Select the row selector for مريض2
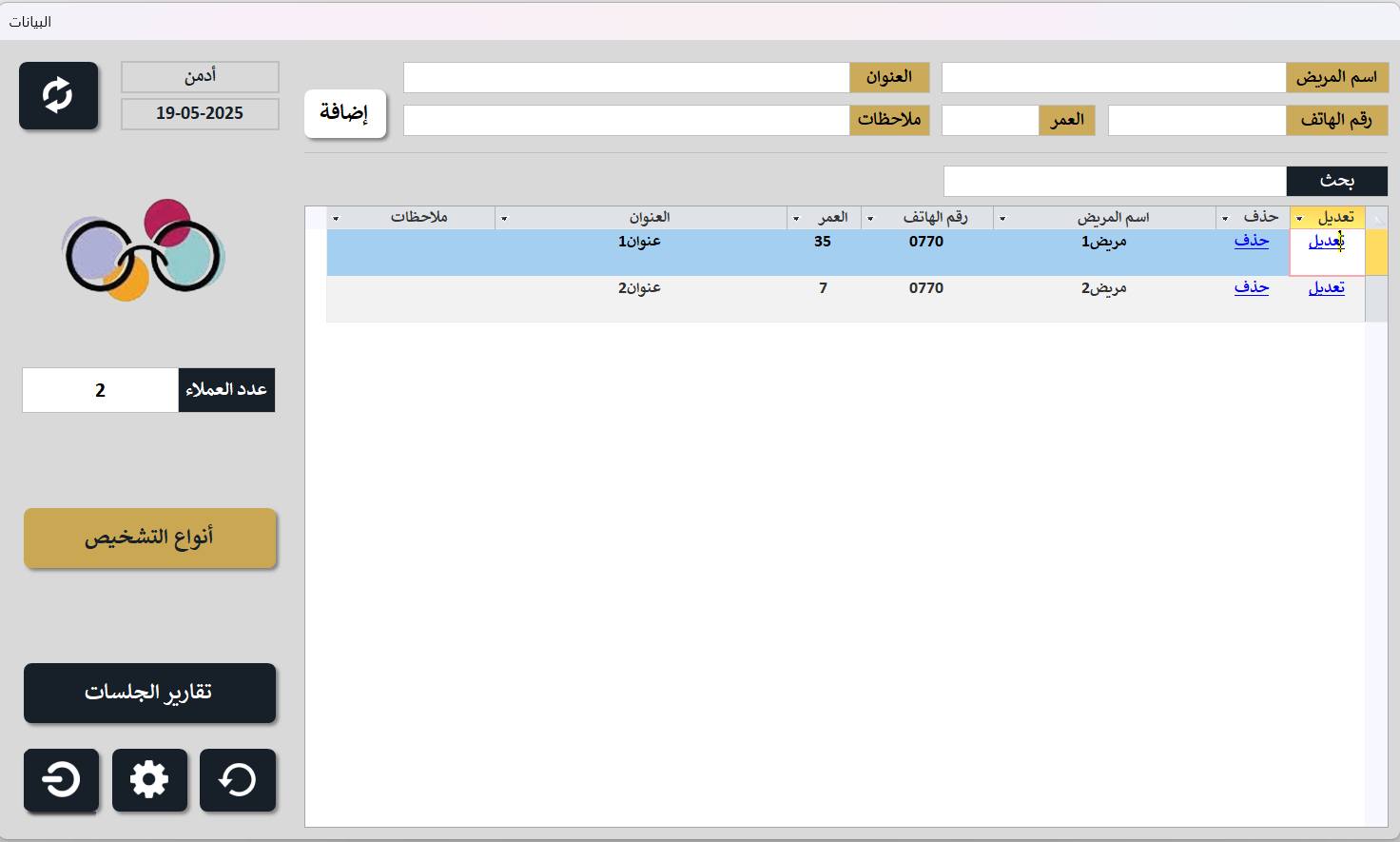Image resolution: width=1400 pixels, height=842 pixels. click(1375, 299)
